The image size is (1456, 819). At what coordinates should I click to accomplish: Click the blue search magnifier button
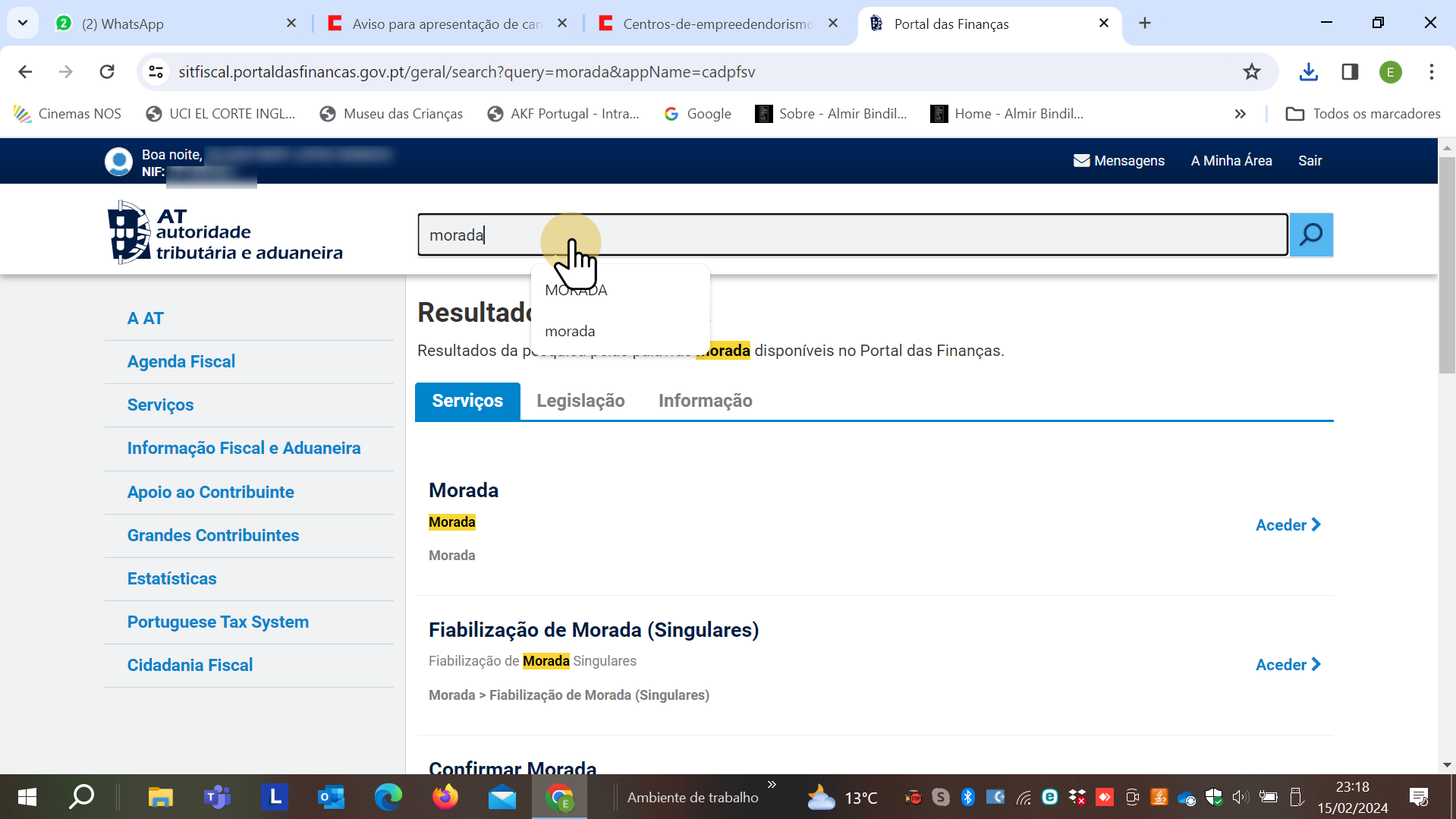(x=1310, y=235)
